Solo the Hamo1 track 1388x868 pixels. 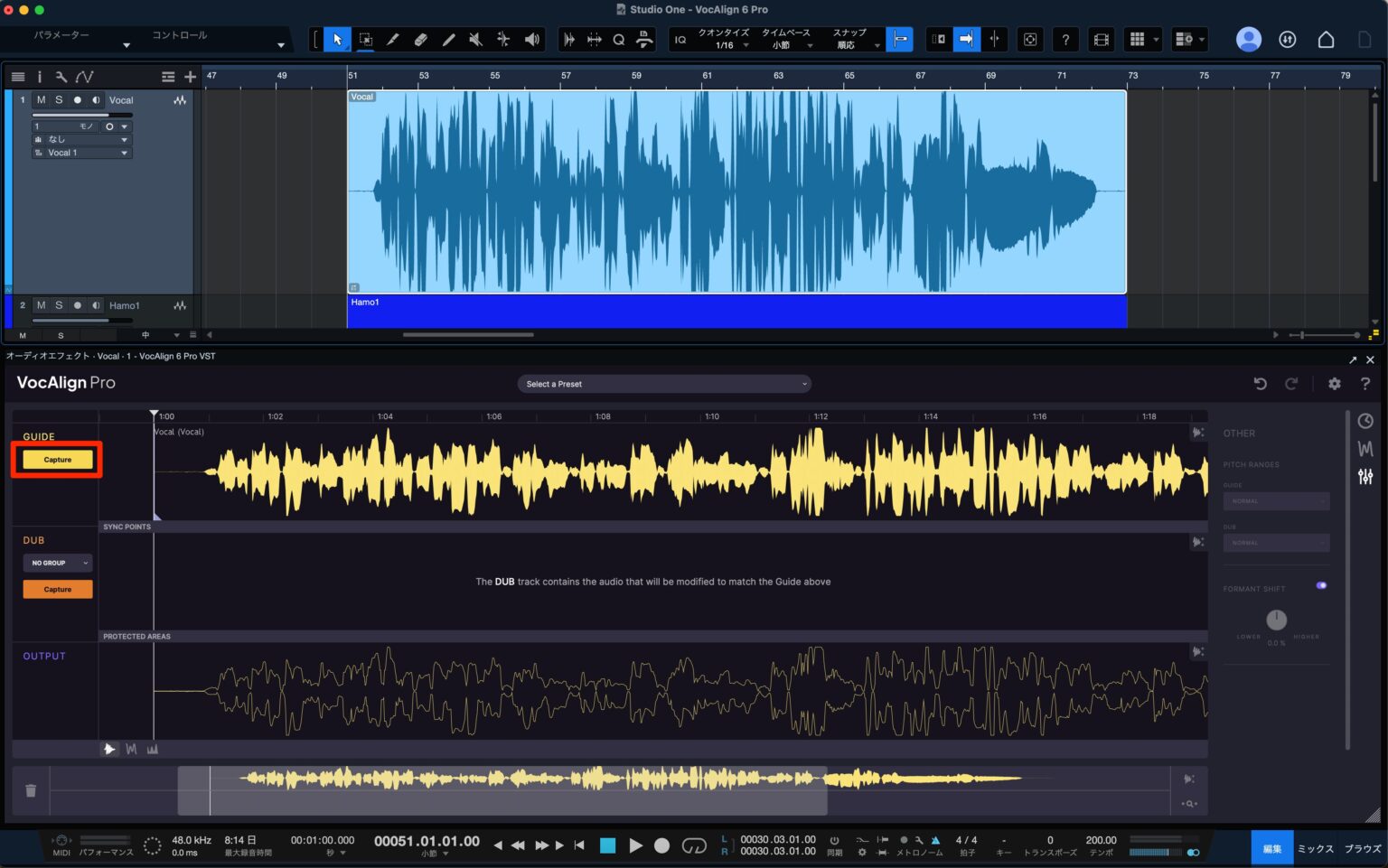coord(58,305)
